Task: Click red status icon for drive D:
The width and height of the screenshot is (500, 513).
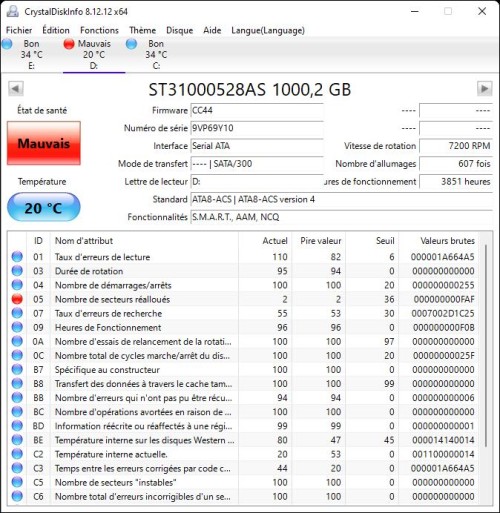Action: click(69, 44)
